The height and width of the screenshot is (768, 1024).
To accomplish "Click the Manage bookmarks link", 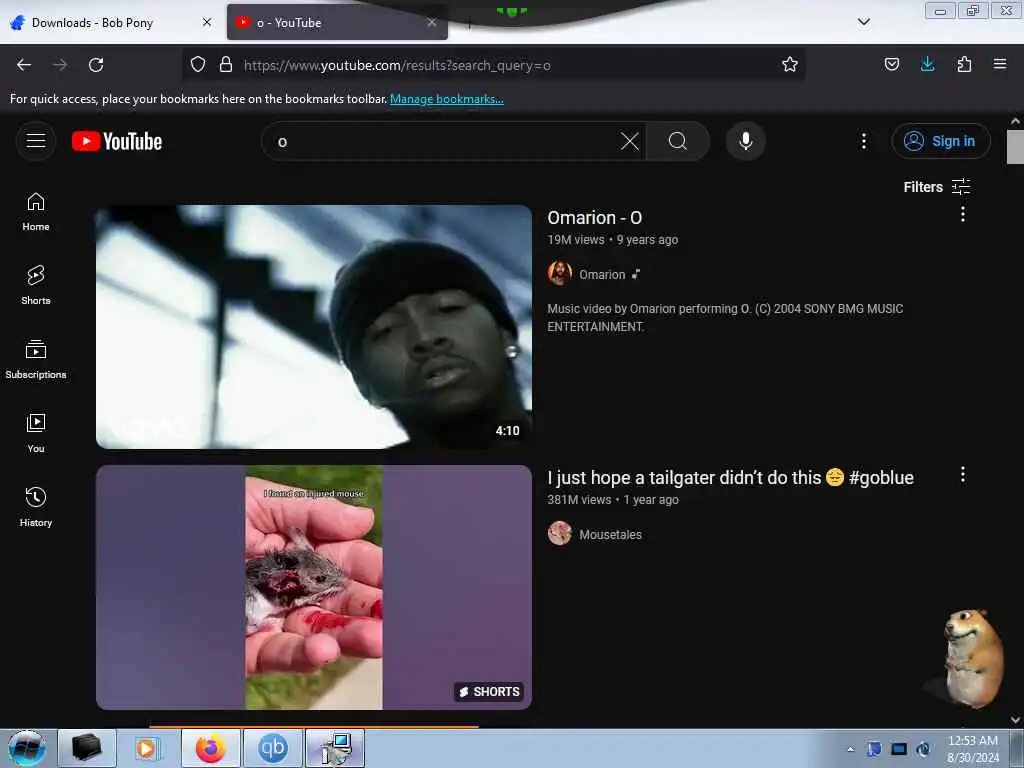I will point(447,99).
